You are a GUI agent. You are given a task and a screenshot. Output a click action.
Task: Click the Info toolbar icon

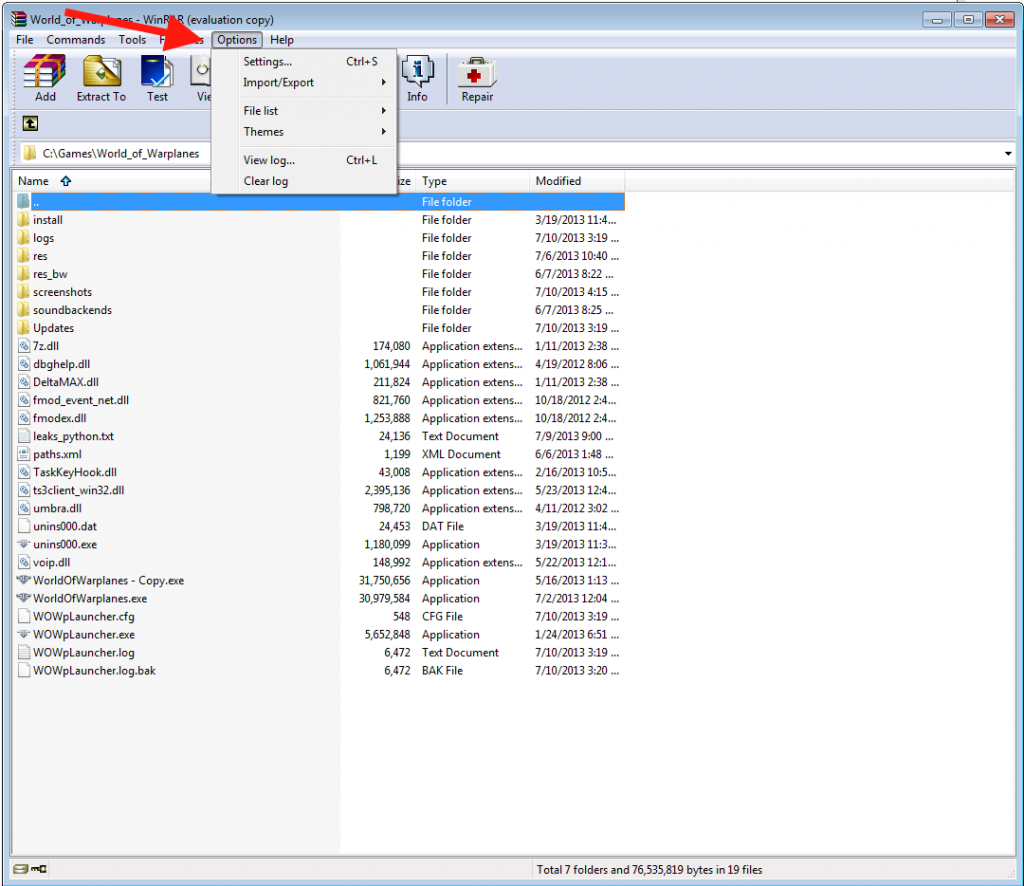click(x=417, y=72)
